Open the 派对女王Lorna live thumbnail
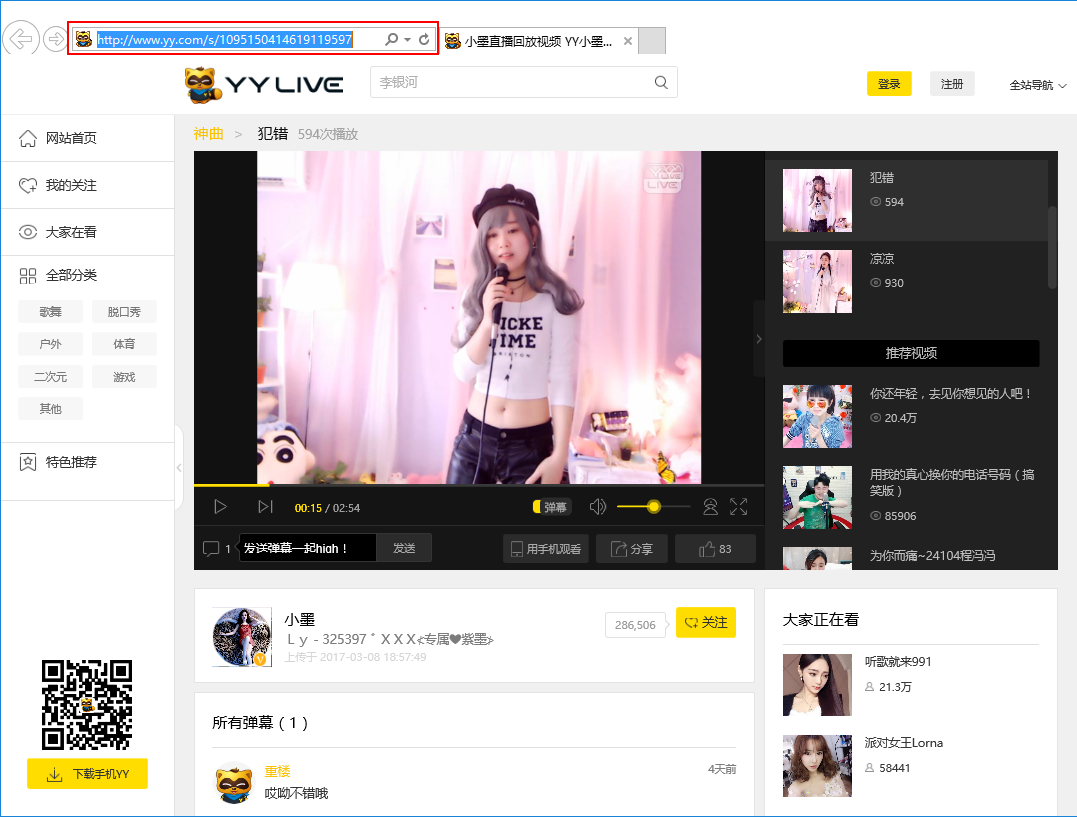This screenshot has width=1077, height=817. (817, 766)
